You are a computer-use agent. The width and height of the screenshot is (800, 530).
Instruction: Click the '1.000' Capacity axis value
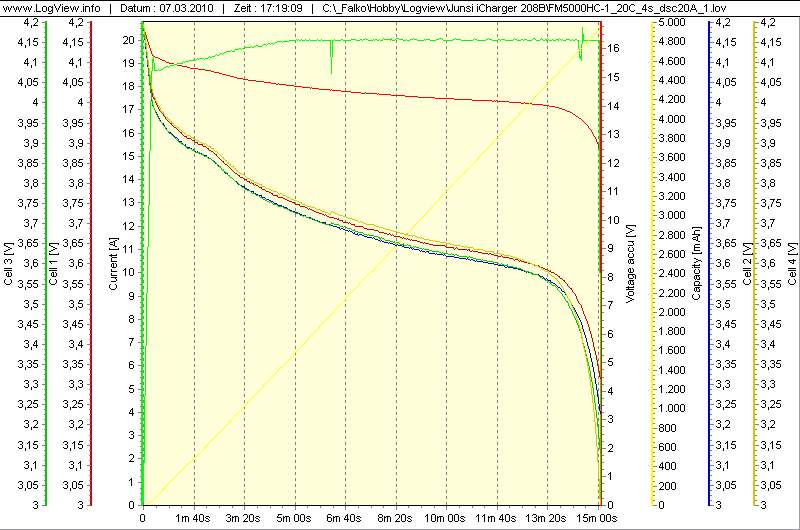tap(672, 408)
